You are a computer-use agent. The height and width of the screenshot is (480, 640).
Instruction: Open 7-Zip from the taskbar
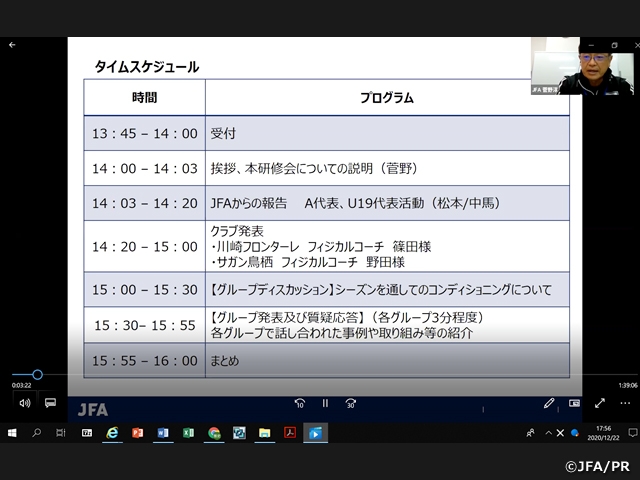[x=87, y=433]
